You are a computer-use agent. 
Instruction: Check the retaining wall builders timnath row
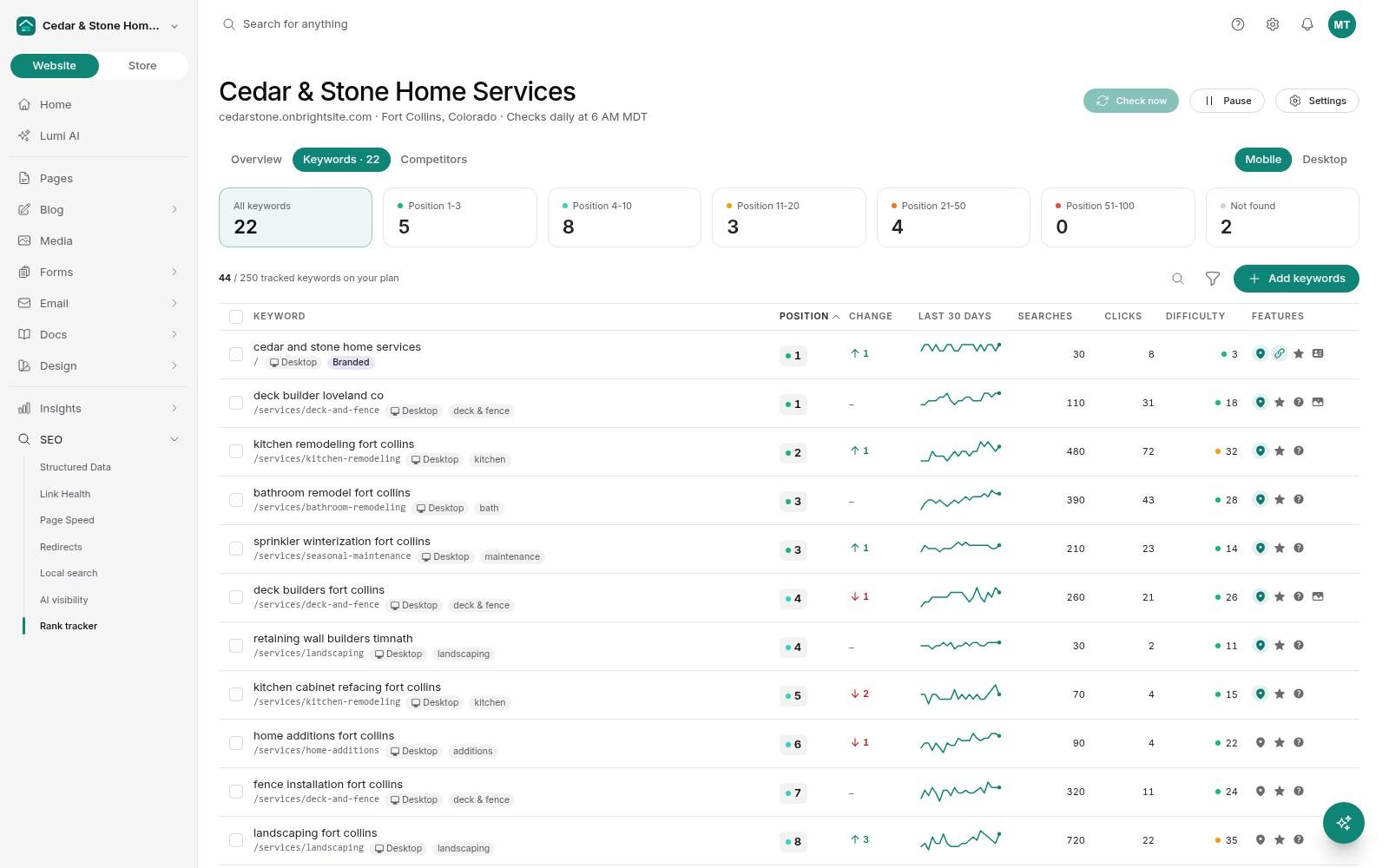point(236,646)
